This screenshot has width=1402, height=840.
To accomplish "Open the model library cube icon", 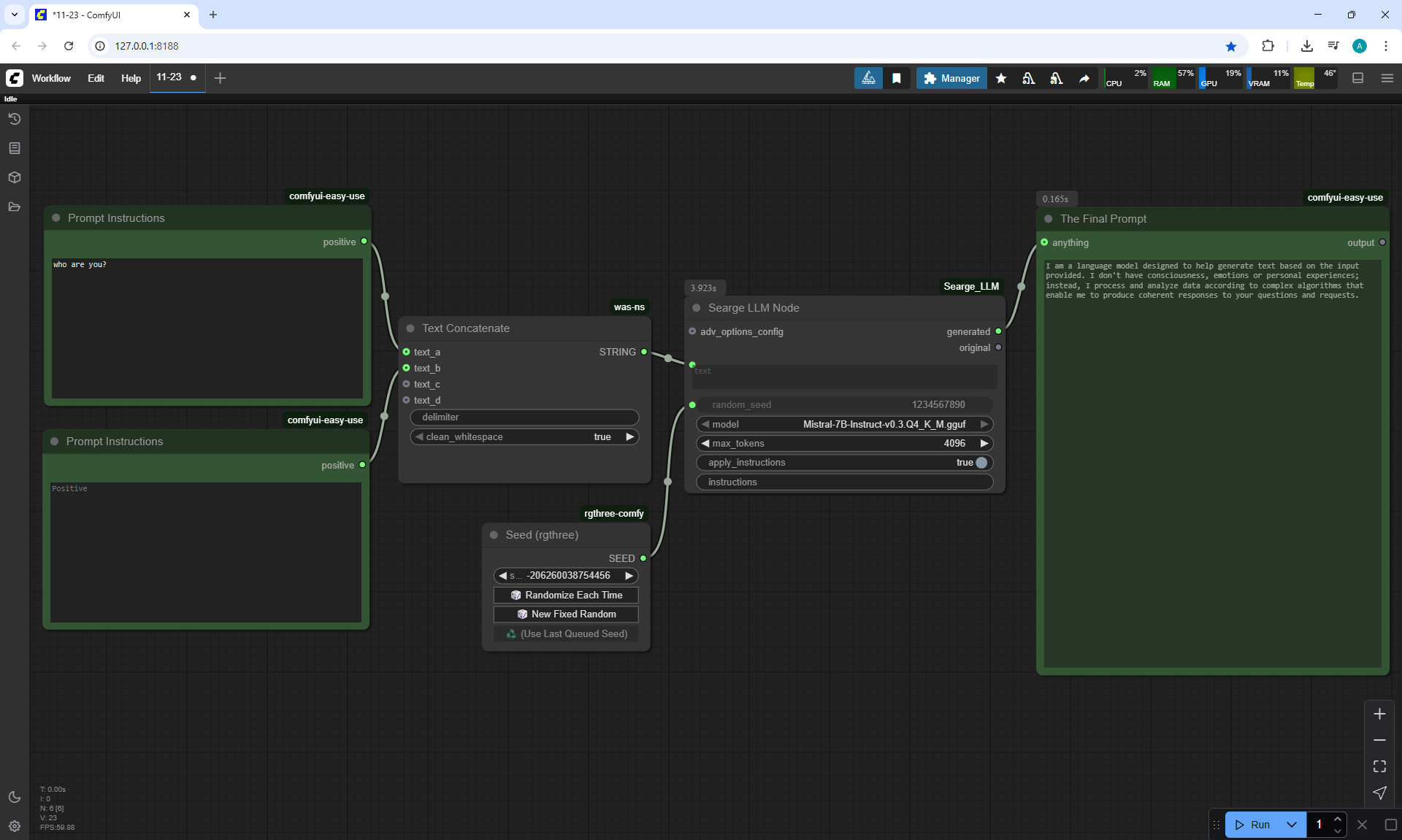I will (x=14, y=177).
